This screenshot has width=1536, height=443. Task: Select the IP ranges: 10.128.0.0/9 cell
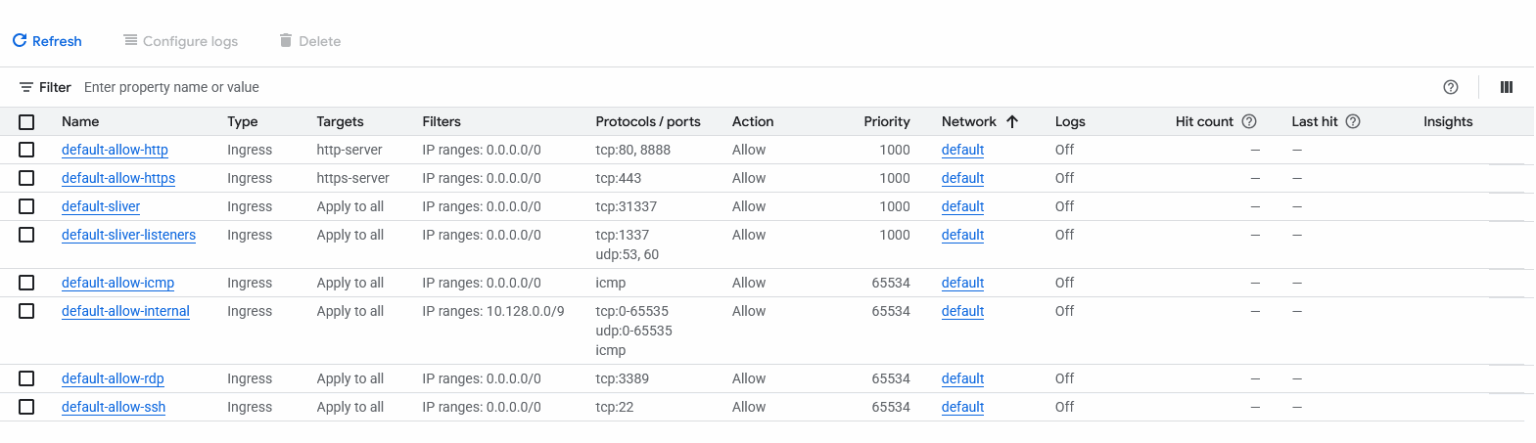click(x=494, y=311)
